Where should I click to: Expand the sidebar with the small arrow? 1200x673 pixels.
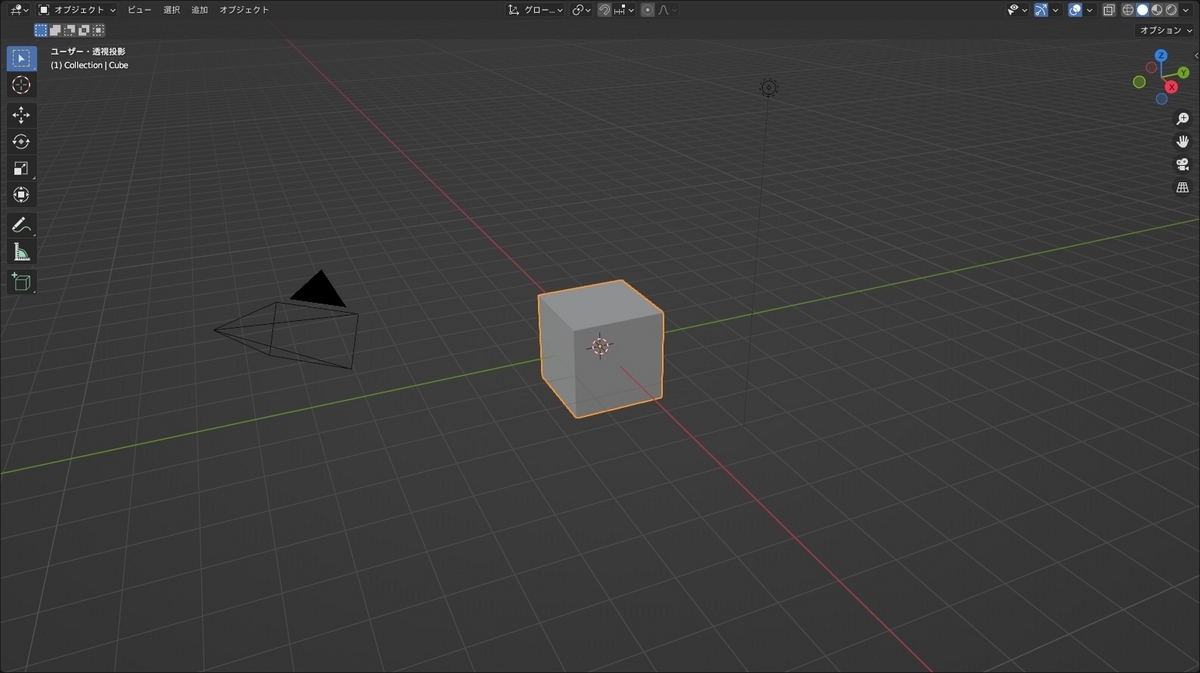(1196, 55)
